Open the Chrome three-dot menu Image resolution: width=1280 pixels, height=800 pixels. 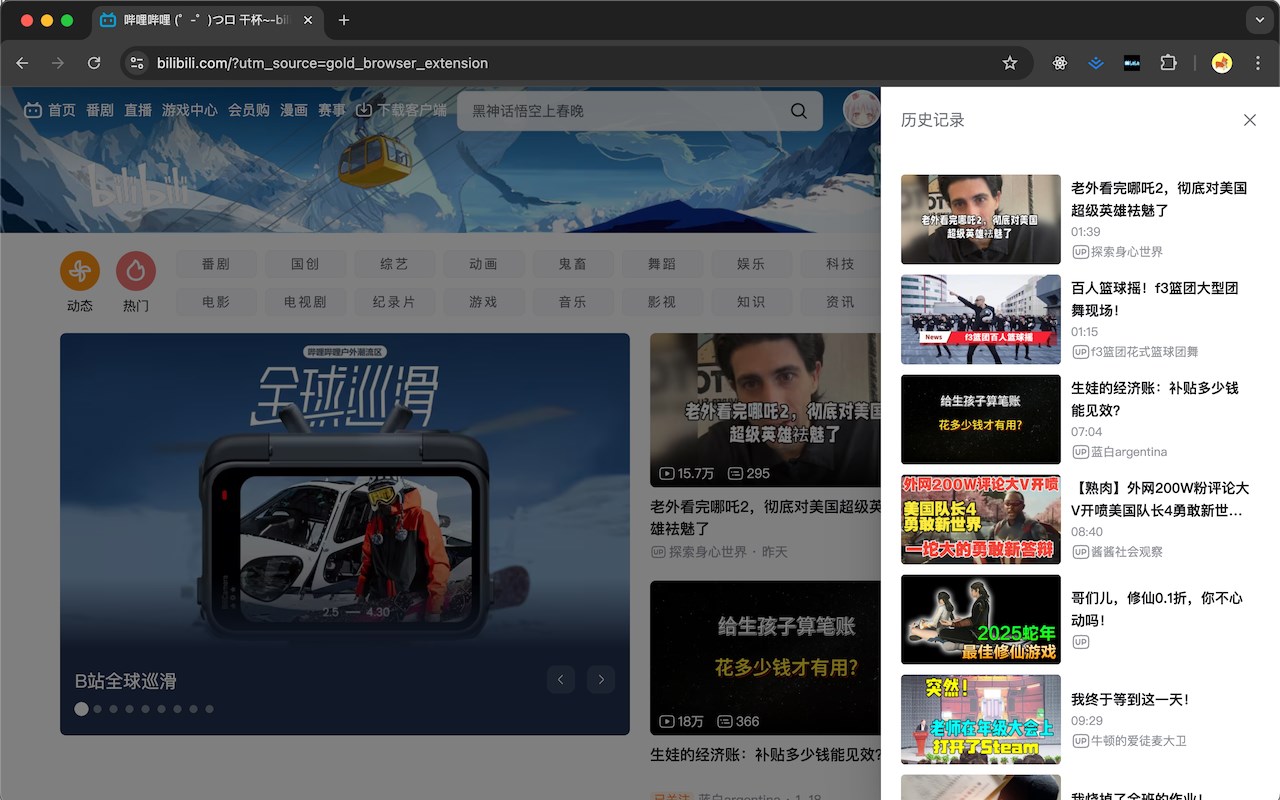click(x=1257, y=63)
